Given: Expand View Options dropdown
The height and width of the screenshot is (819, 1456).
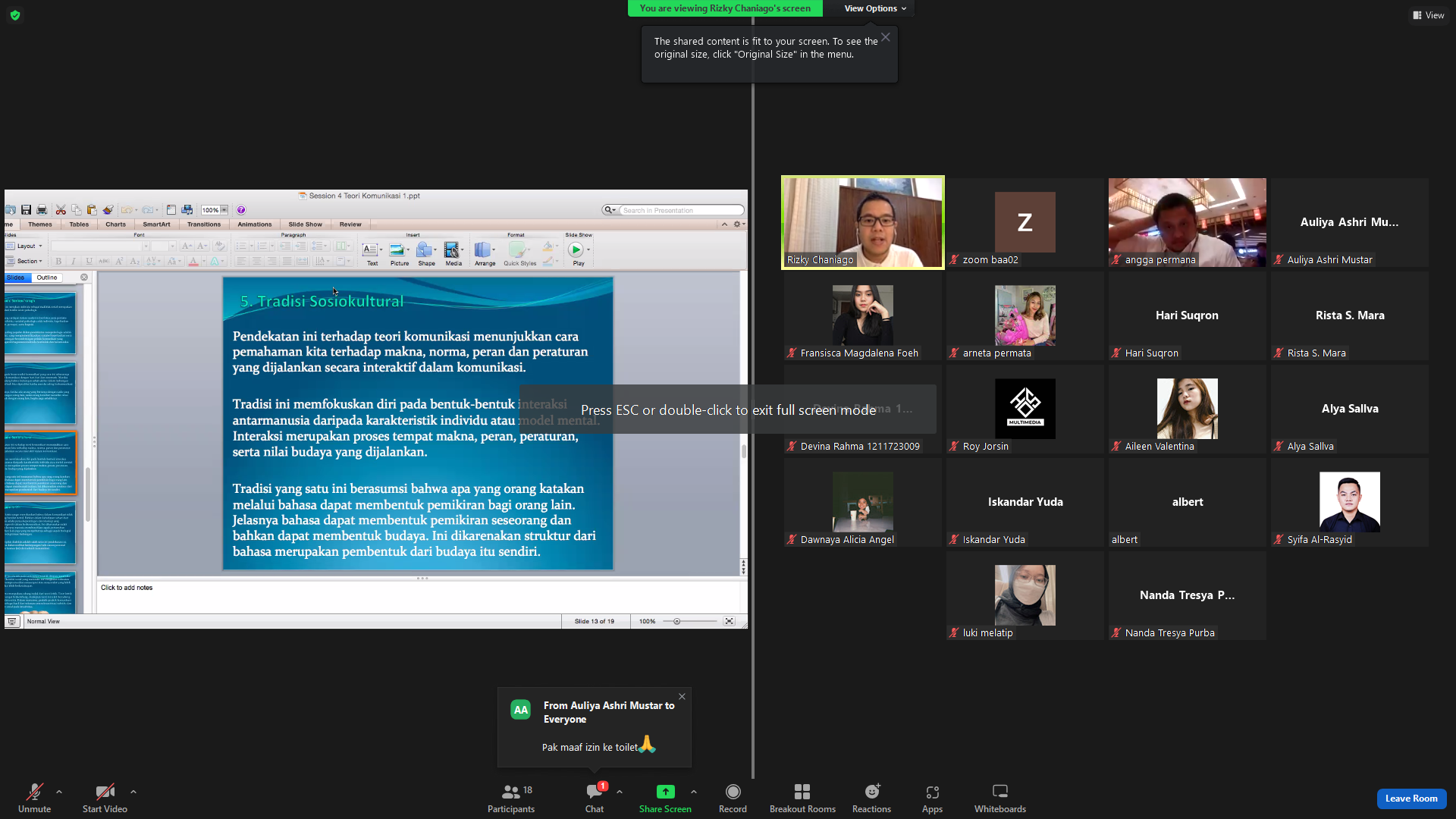Looking at the screenshot, I should [x=875, y=8].
